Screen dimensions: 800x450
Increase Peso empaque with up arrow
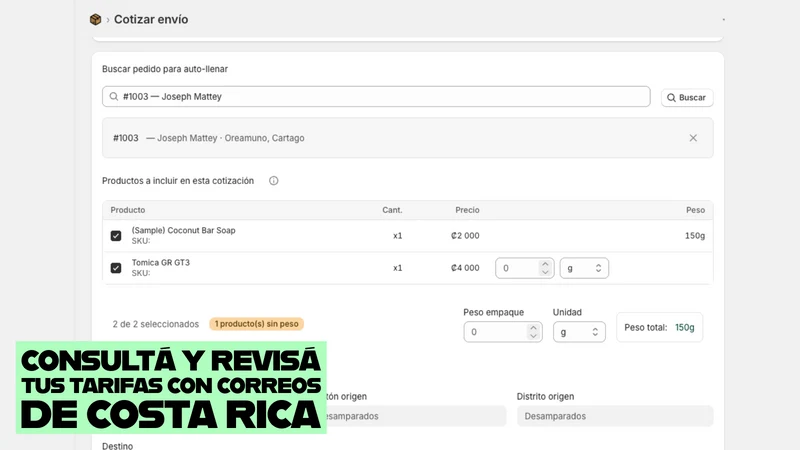point(533,328)
